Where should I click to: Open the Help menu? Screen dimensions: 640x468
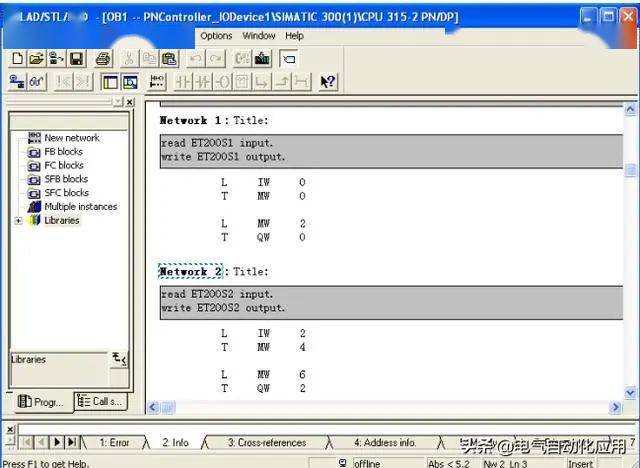click(x=294, y=36)
